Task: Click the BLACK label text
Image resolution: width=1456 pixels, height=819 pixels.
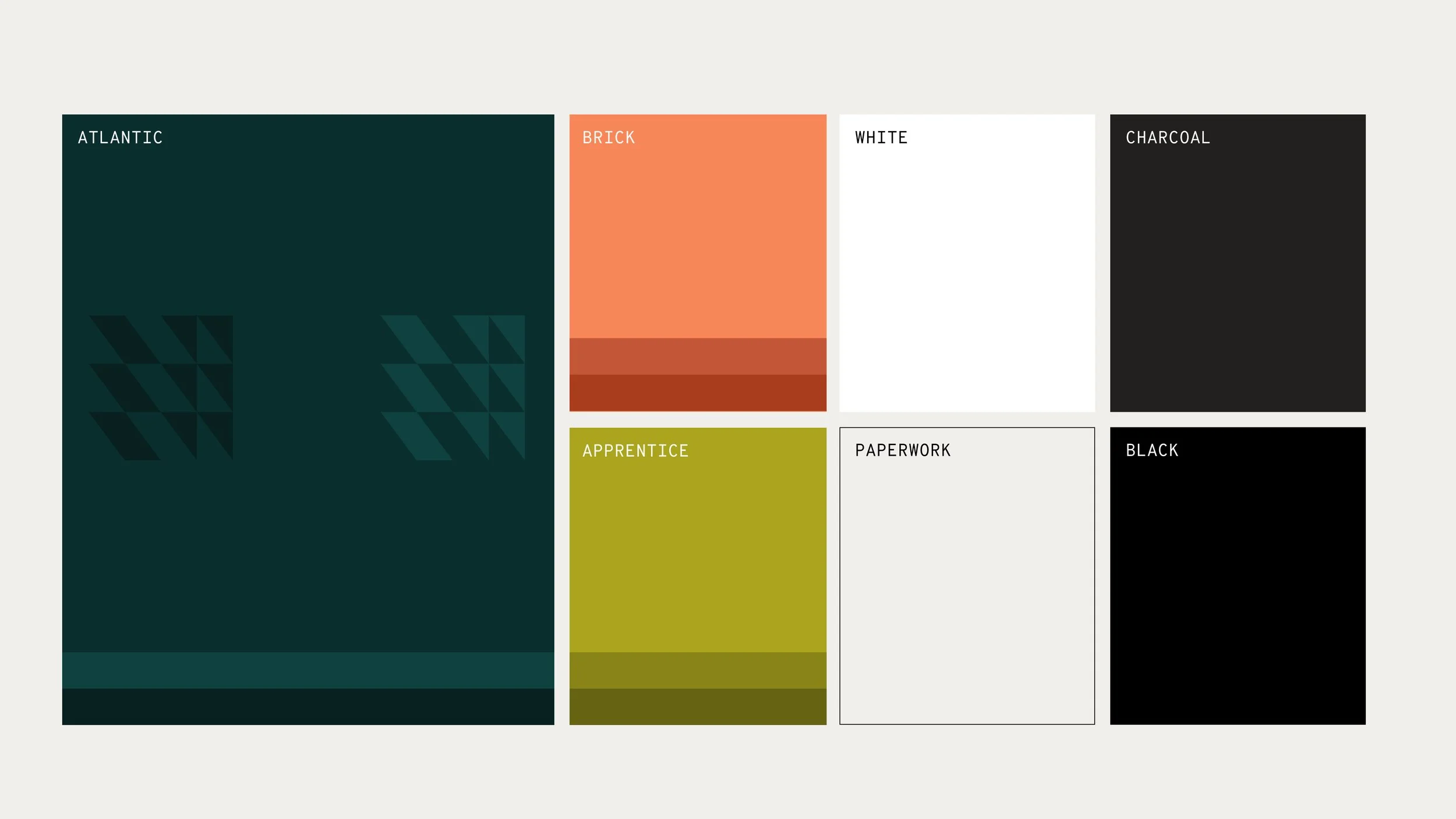Action: coord(1152,450)
